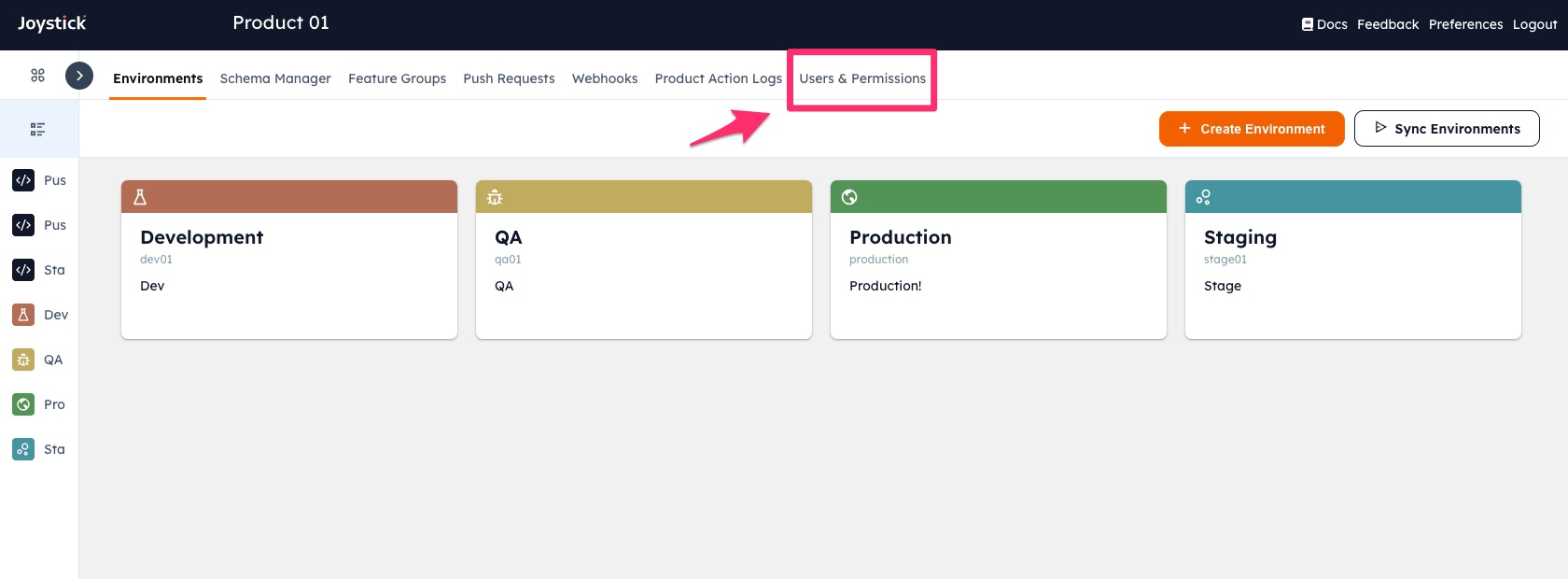Screen dimensions: 1568x579
Task: Open the Feedback link
Action: 1388,24
